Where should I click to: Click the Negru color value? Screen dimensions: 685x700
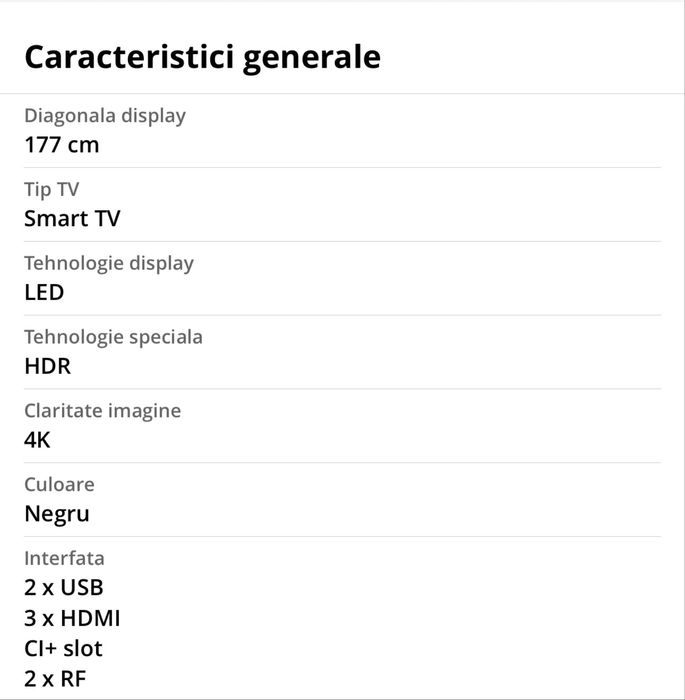click(57, 514)
